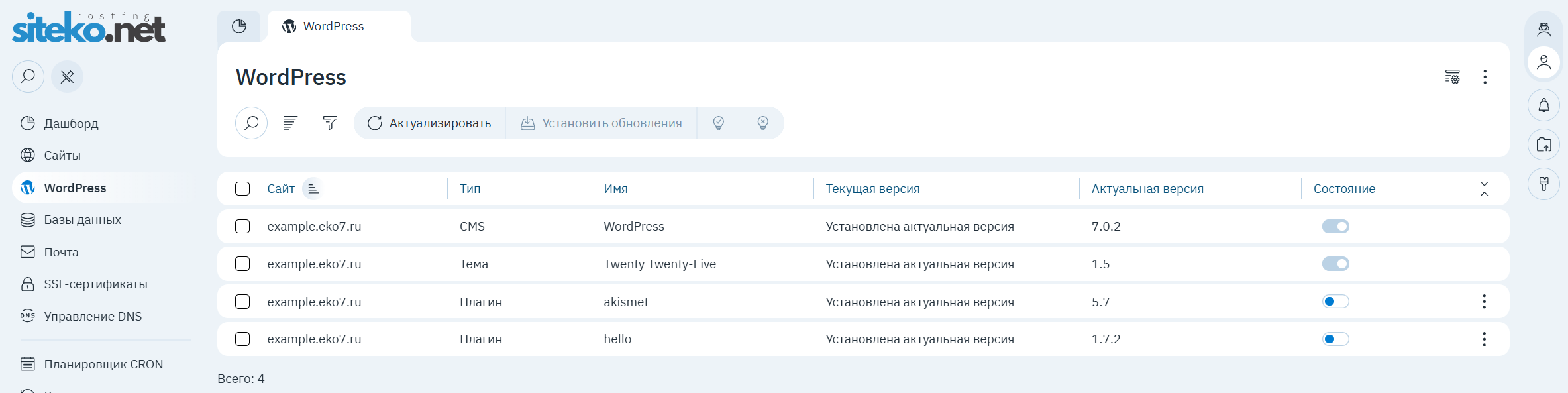Check the WordPress CMS row checkbox
Viewport: 1568px width, 393px height.
[x=242, y=226]
